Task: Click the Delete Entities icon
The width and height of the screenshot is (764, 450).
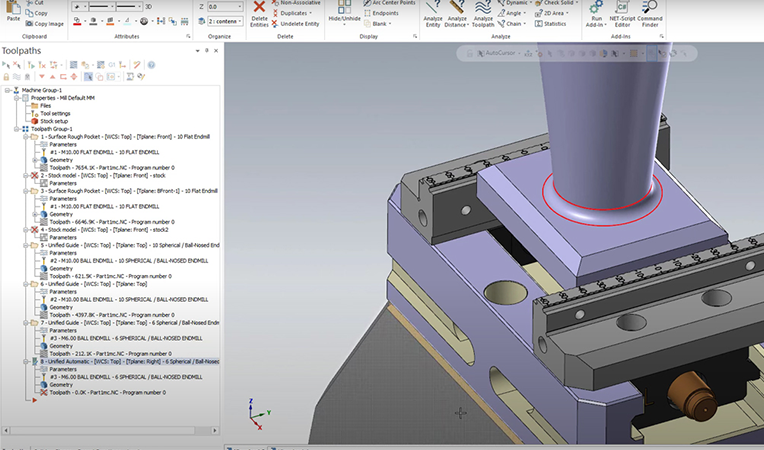Action: pos(259,8)
